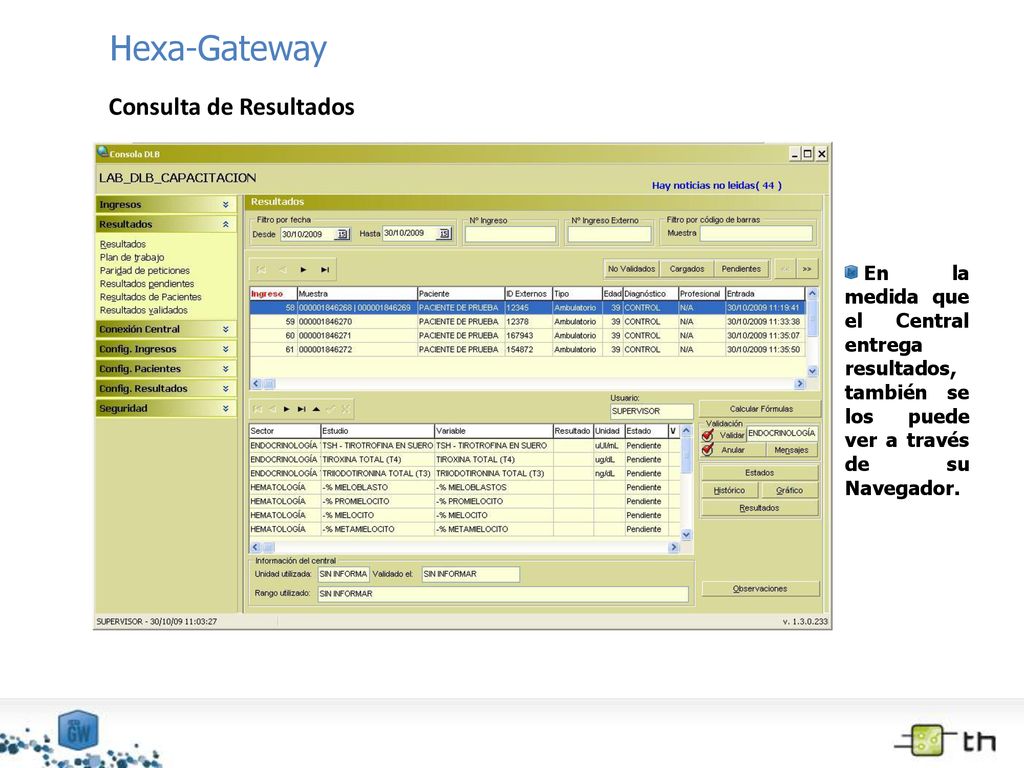Screen dimensions: 1024x768
Task: Open the ENDOCRINOLOGÍA validation sector field
Action: (x=782, y=433)
